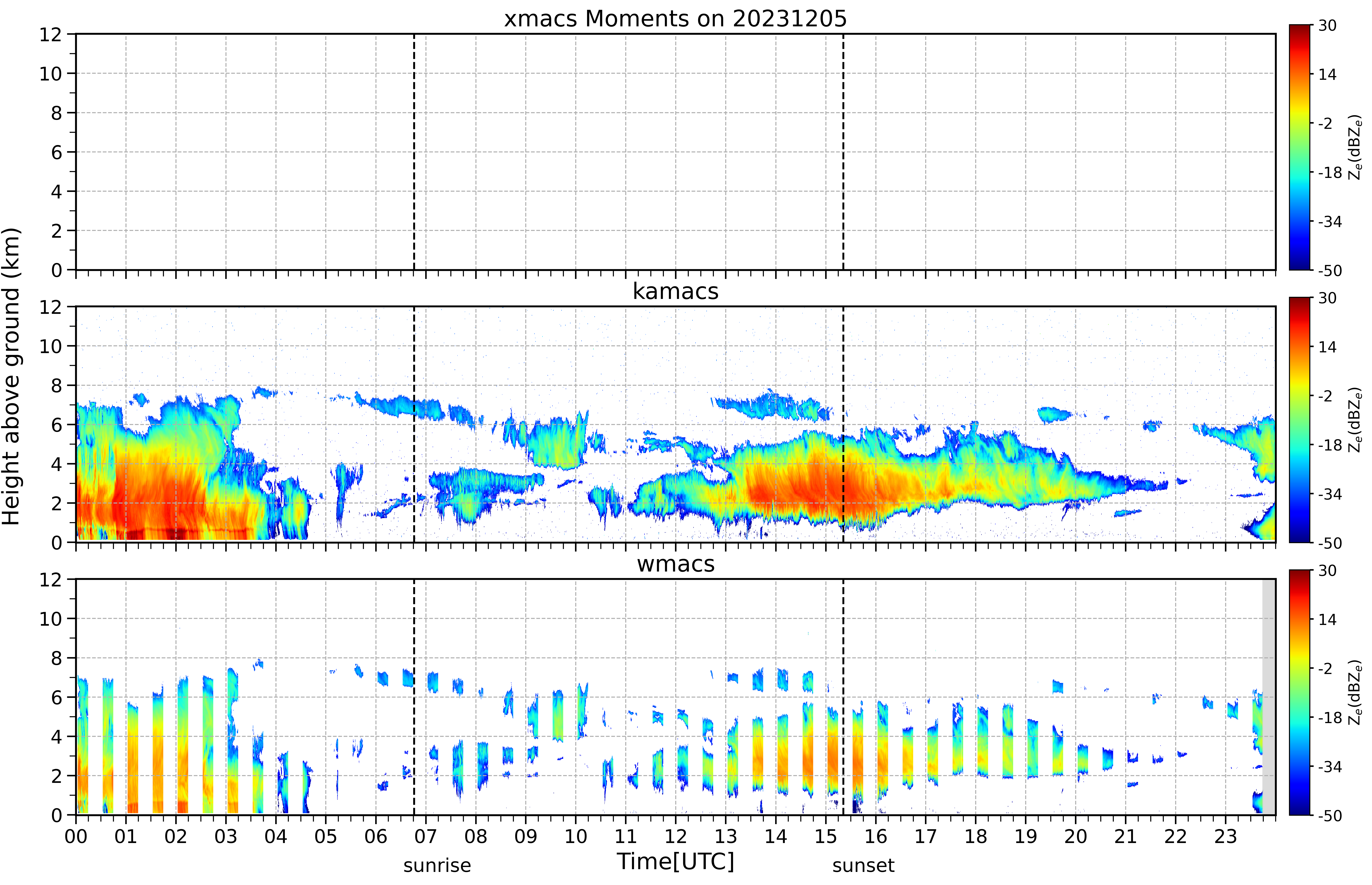Click the Ze(dBZe) label of the wmacs colorbar
Image resolution: width=1372 pixels, height=885 pixels.
1355,693
